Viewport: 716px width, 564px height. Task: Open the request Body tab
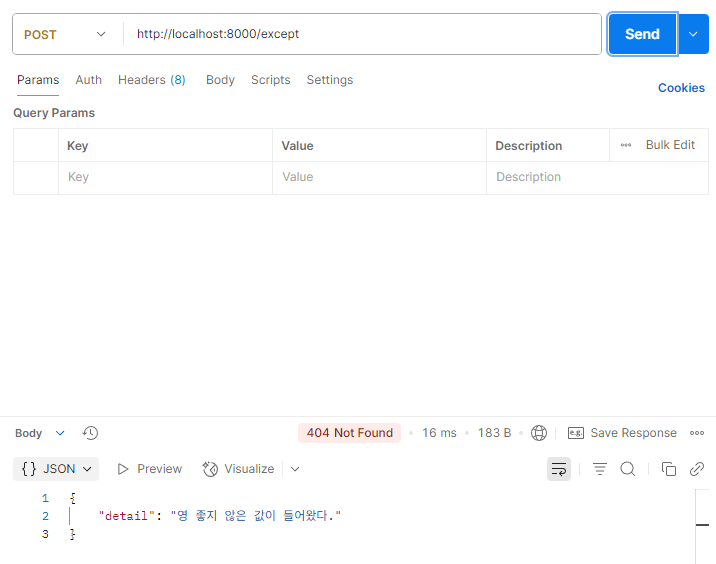tap(220, 80)
